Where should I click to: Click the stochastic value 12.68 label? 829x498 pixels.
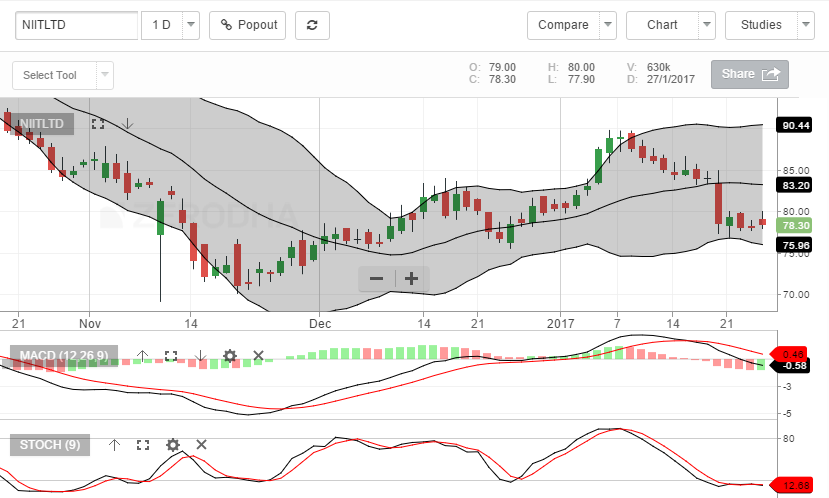(x=792, y=485)
